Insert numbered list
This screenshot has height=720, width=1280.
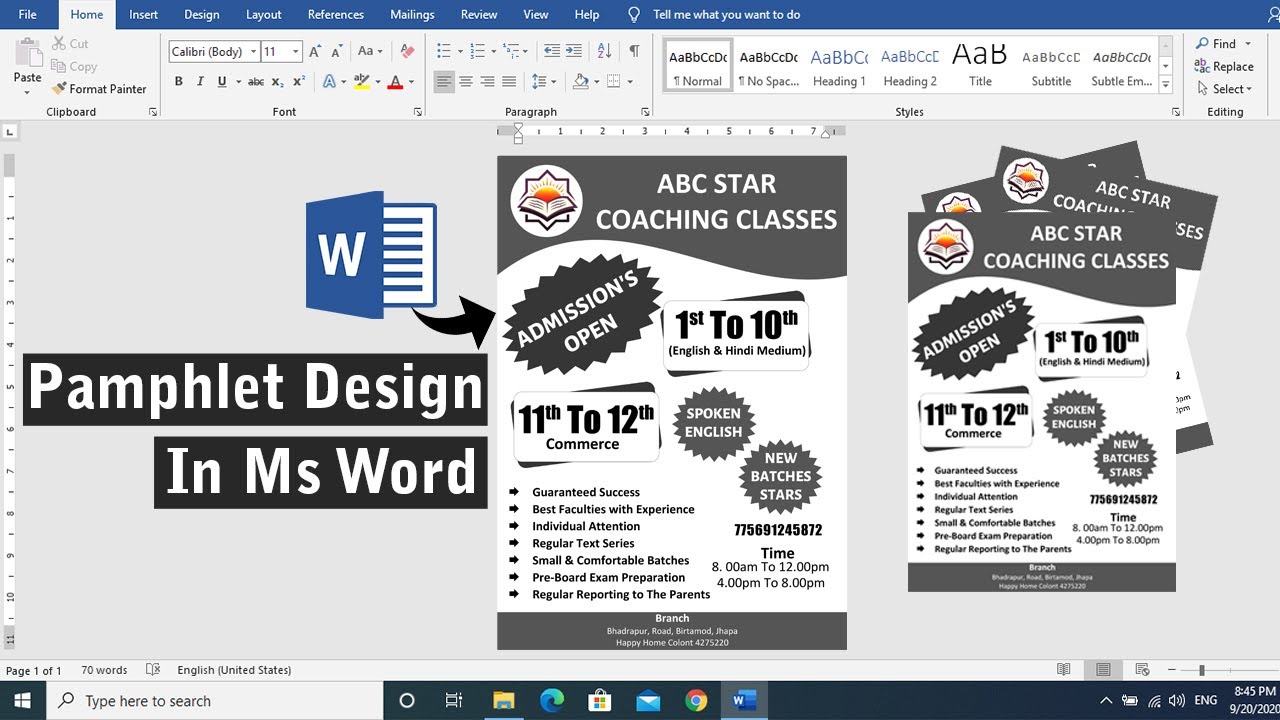[x=477, y=51]
